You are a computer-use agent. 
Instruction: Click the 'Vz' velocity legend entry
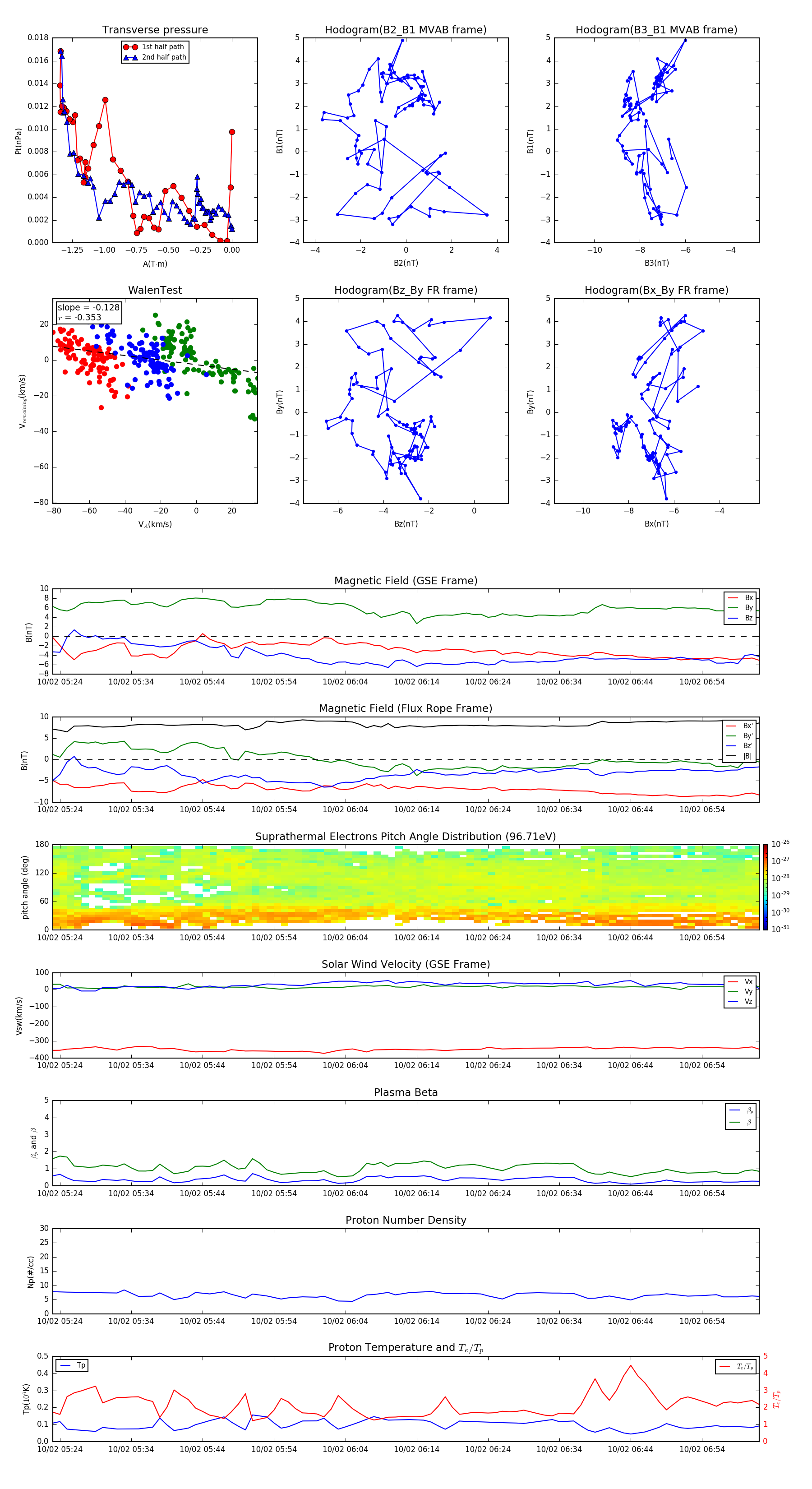point(741,1002)
